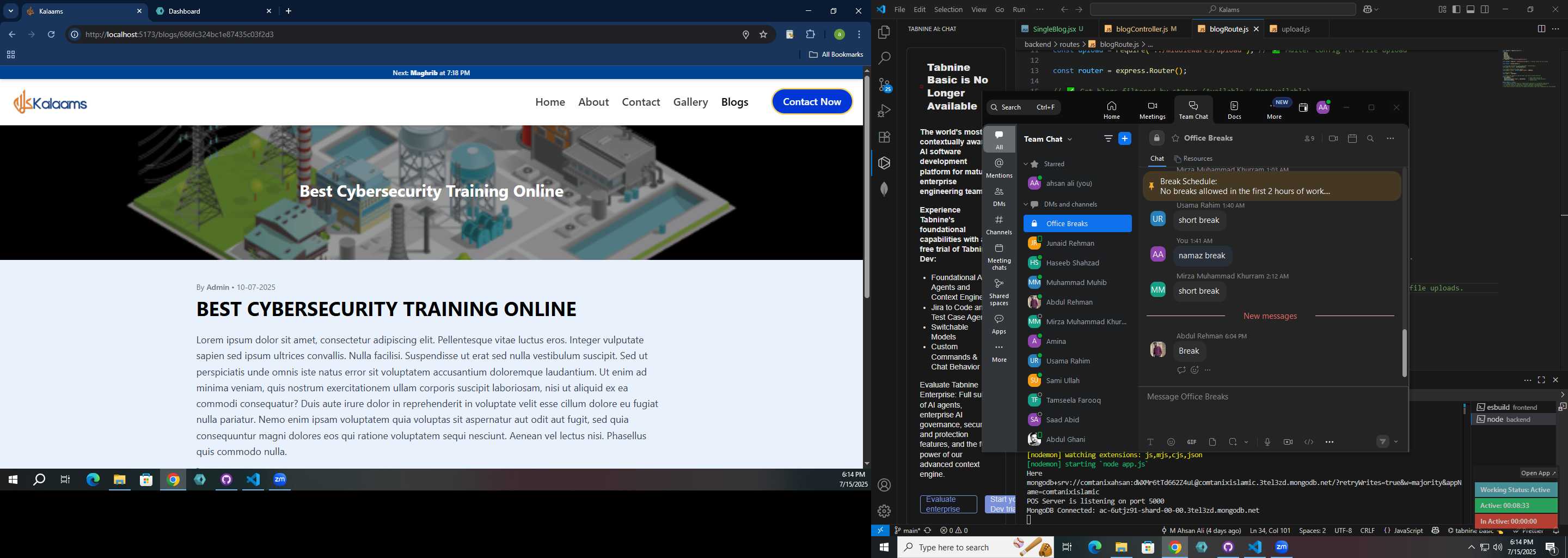Open the Resources tab in Office Breaks
Screen dimensions: 1568x558
(x=1193, y=159)
